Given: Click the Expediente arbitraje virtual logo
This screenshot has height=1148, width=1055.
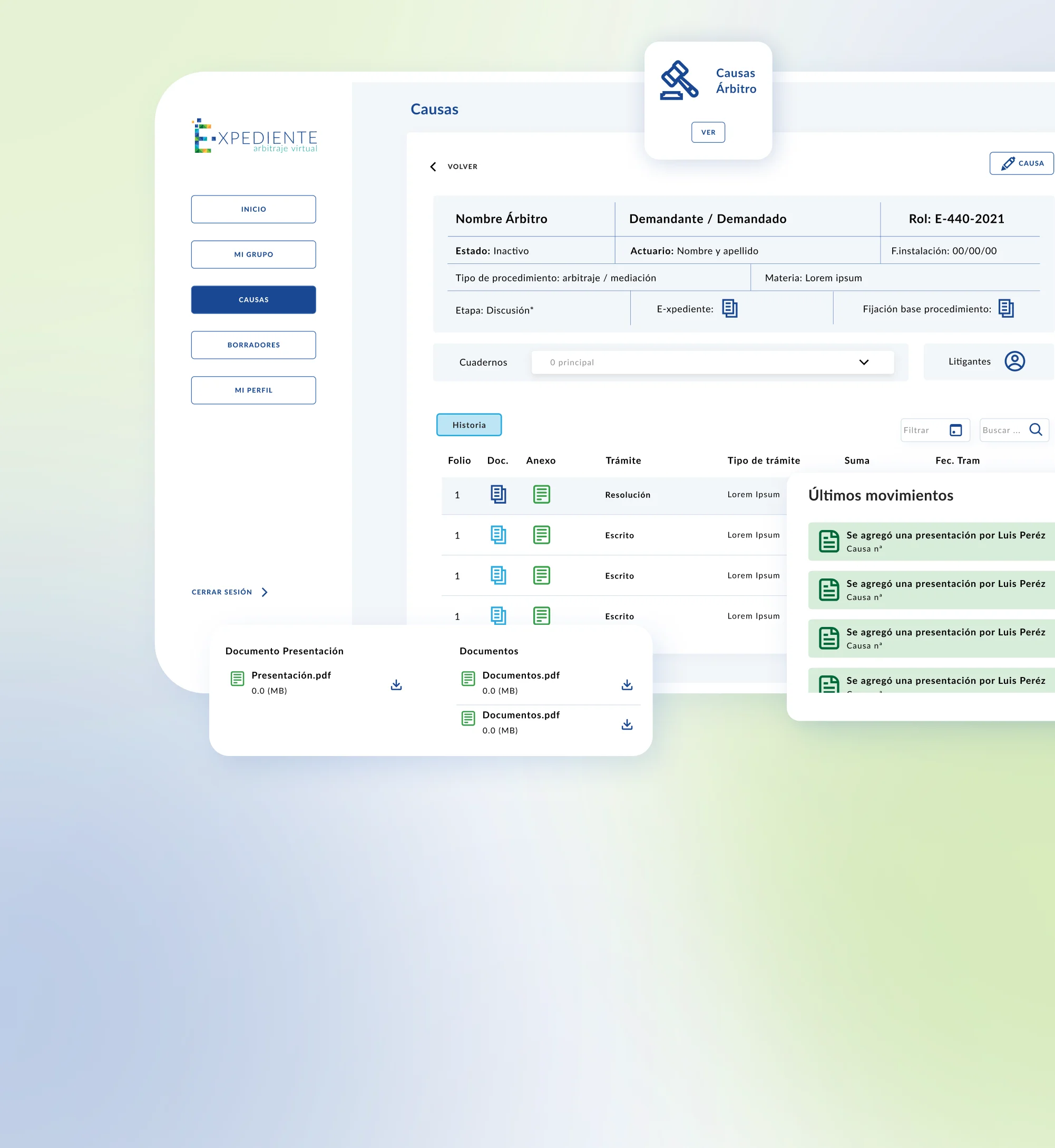Looking at the screenshot, I should point(254,136).
